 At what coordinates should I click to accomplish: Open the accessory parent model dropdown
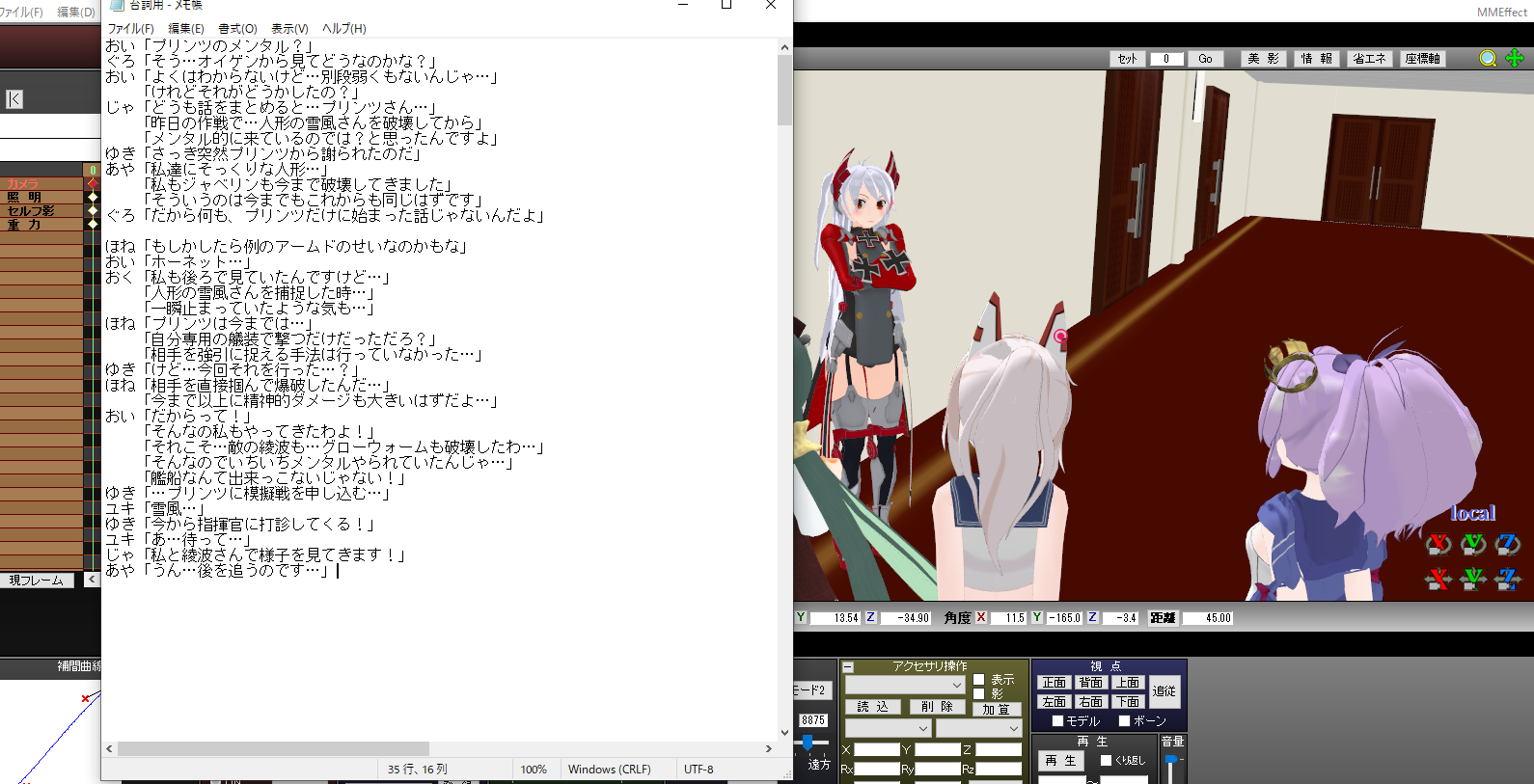(888, 728)
